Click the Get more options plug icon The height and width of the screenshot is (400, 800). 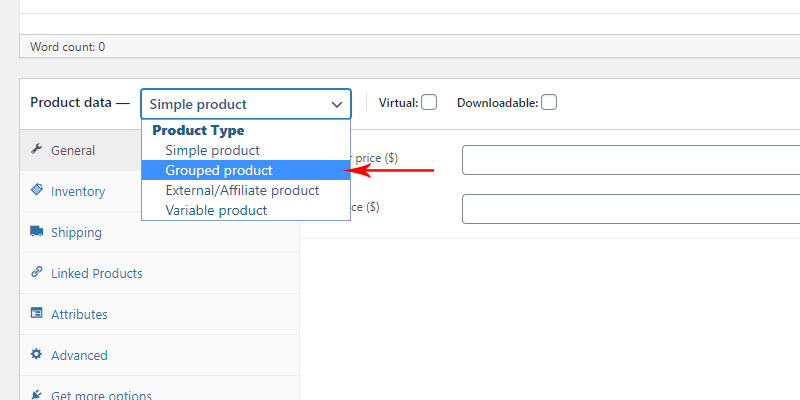coord(36,394)
